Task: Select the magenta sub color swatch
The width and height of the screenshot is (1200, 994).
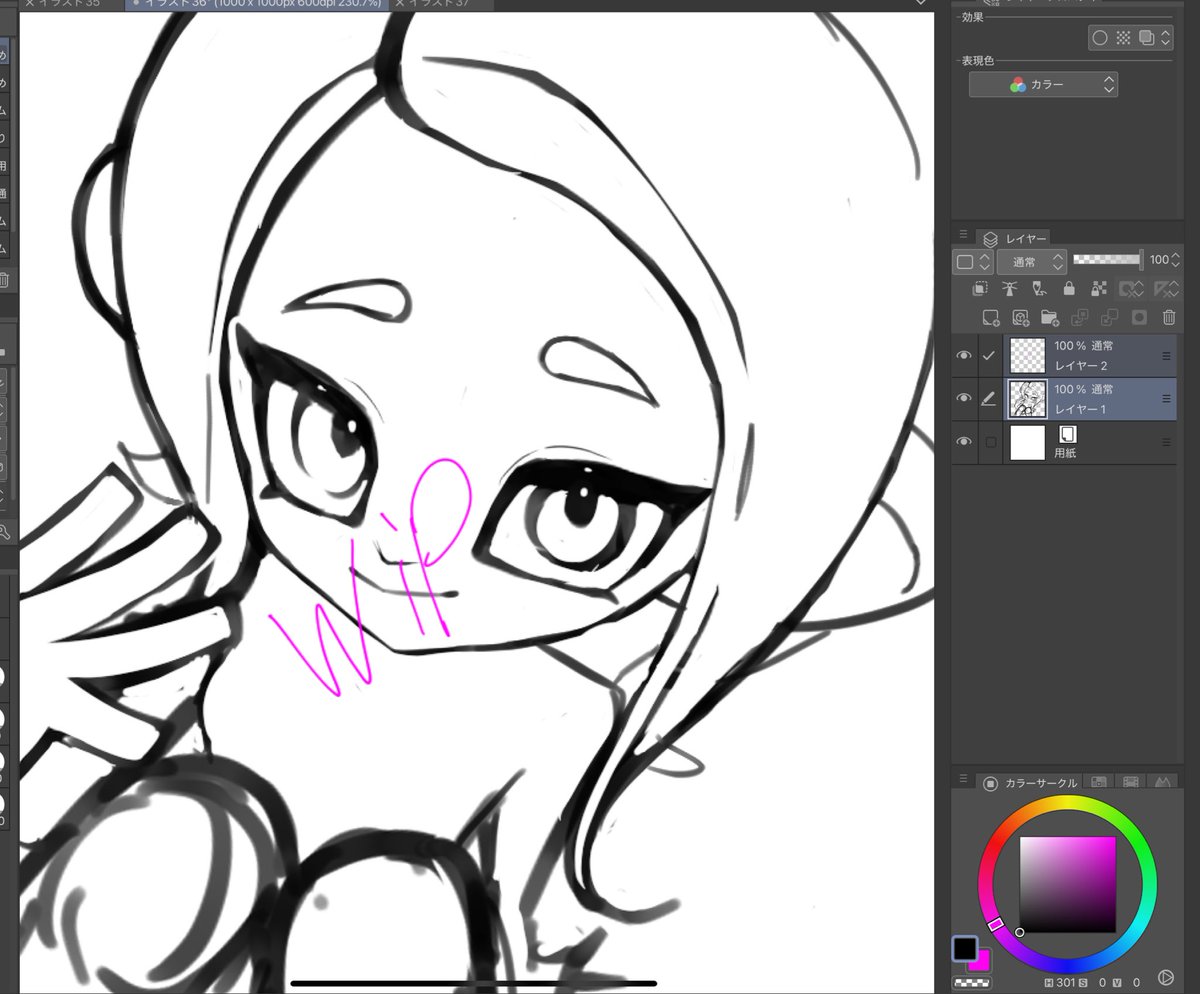Action: 982,963
